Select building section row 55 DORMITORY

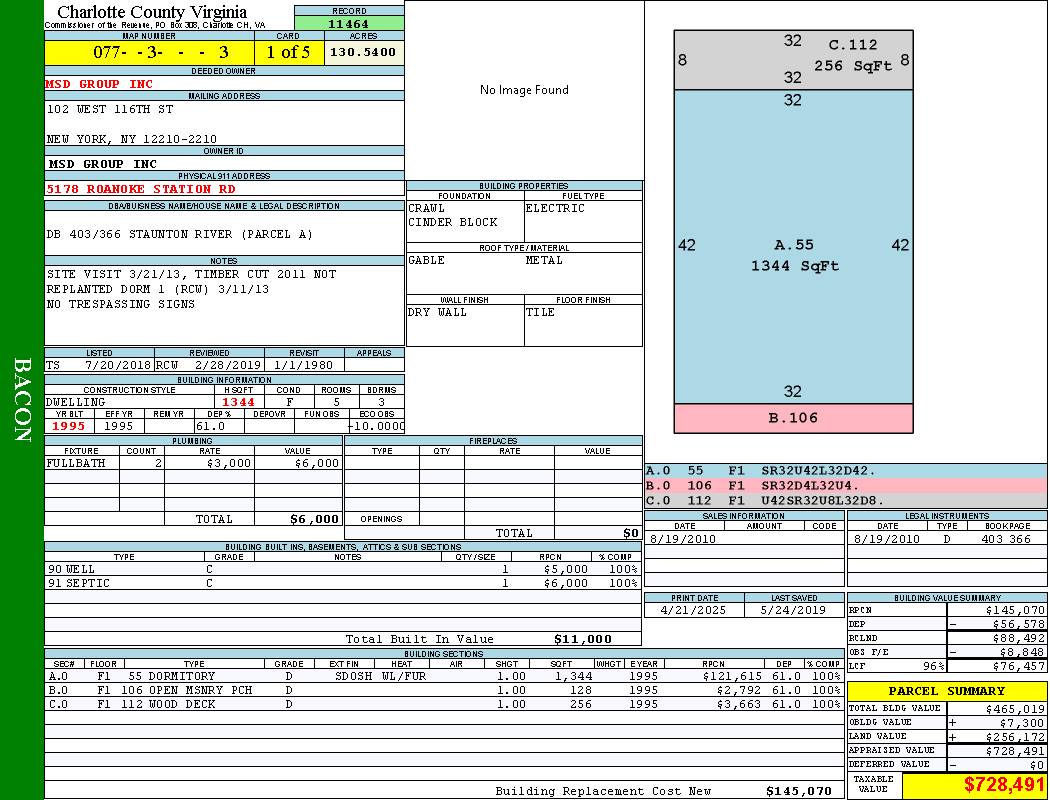pyautogui.click(x=444, y=677)
